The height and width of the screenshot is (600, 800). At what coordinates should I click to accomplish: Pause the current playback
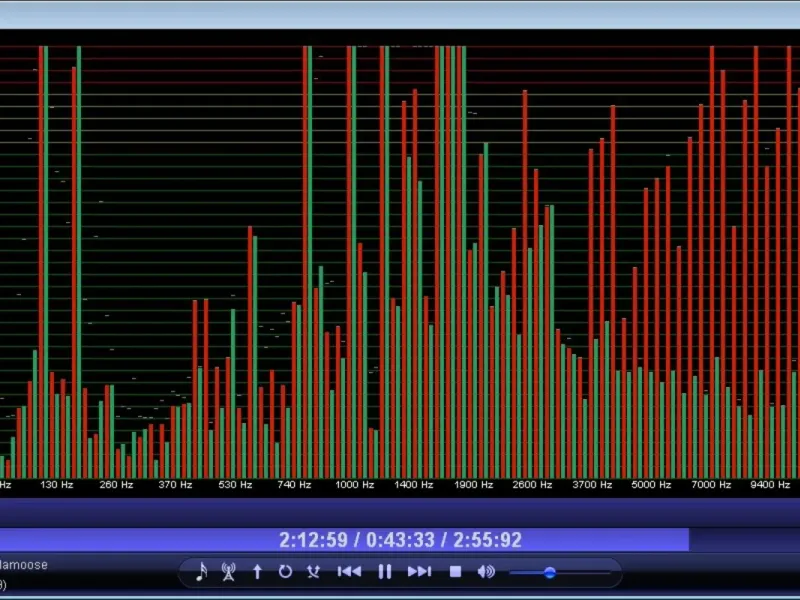click(385, 572)
